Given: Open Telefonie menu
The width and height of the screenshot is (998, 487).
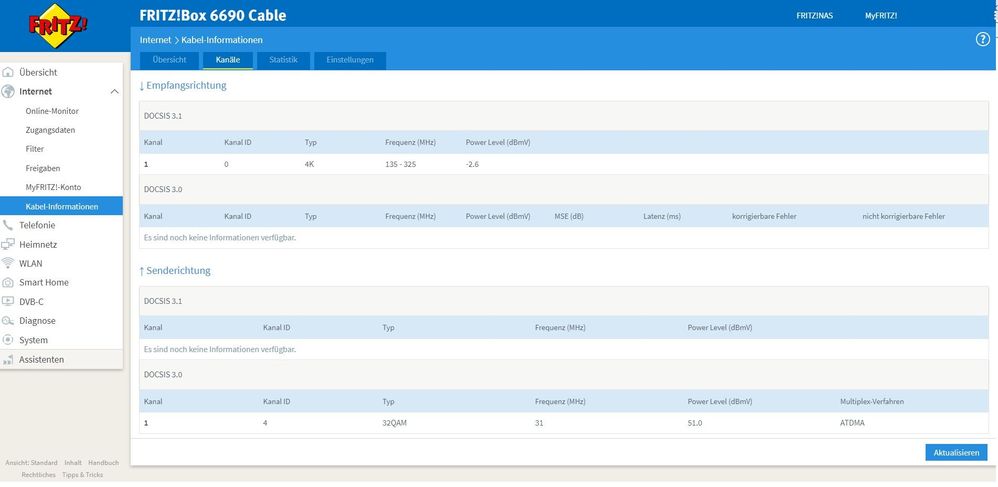Looking at the screenshot, I should [37, 225].
